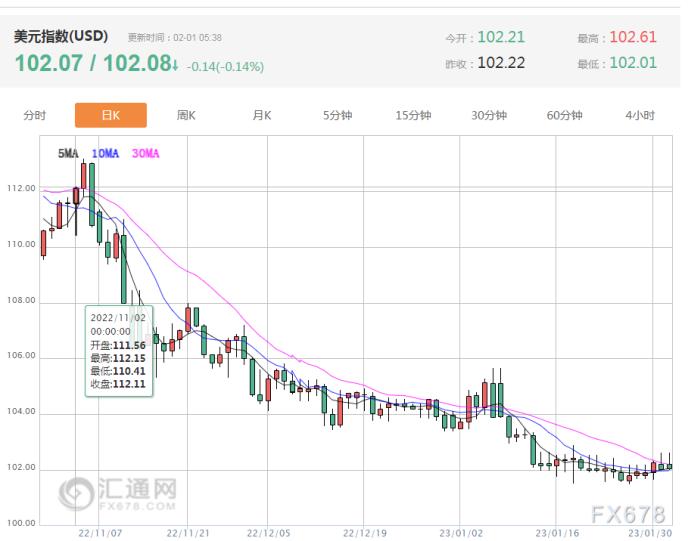Click the tall green candle at the November peak
This screenshot has height=541, width=688.
coord(92,194)
